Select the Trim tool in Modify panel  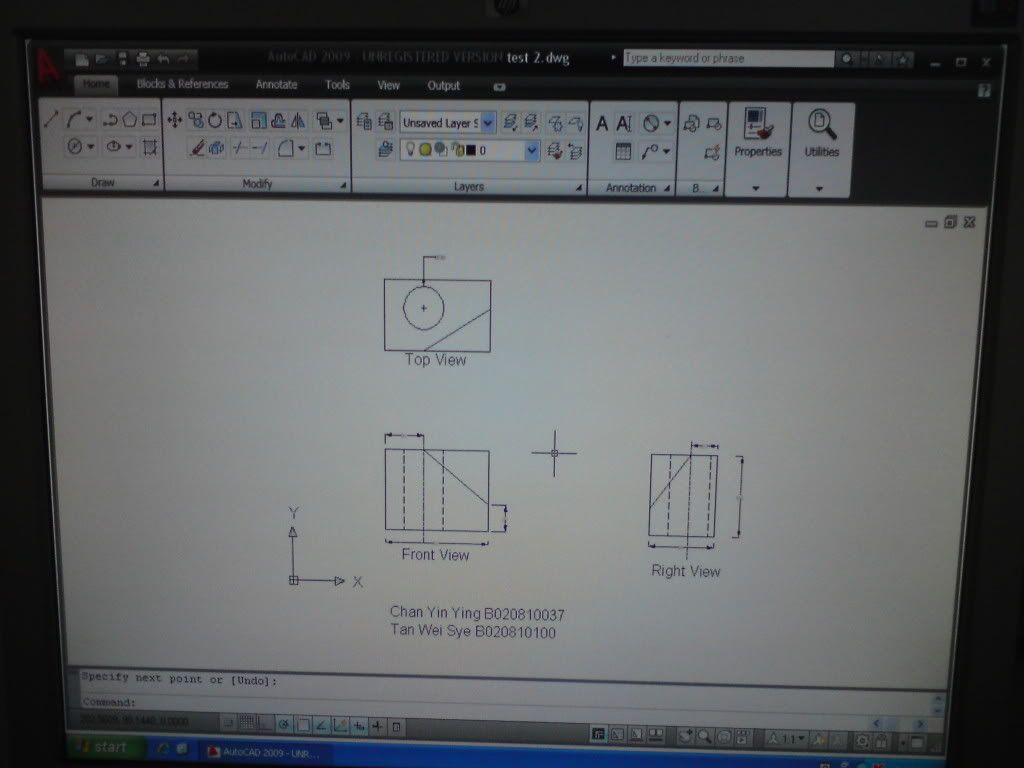coord(239,148)
